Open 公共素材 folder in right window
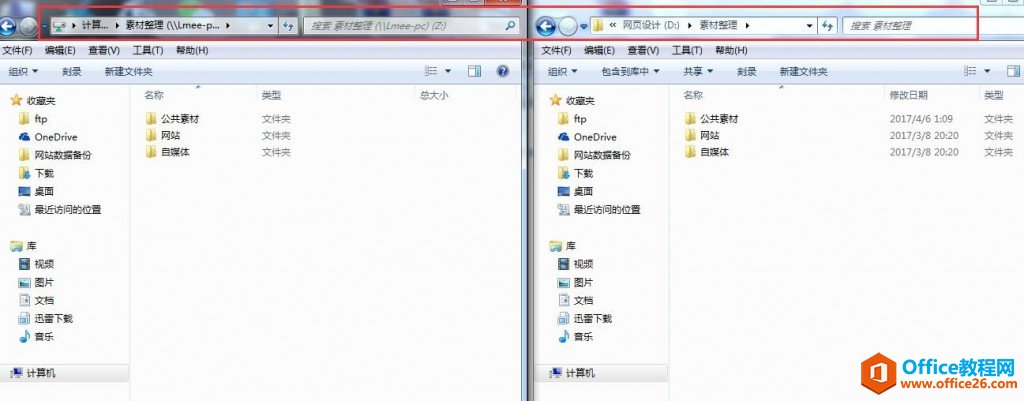This screenshot has height=401, width=1024. pyautogui.click(x=712, y=119)
